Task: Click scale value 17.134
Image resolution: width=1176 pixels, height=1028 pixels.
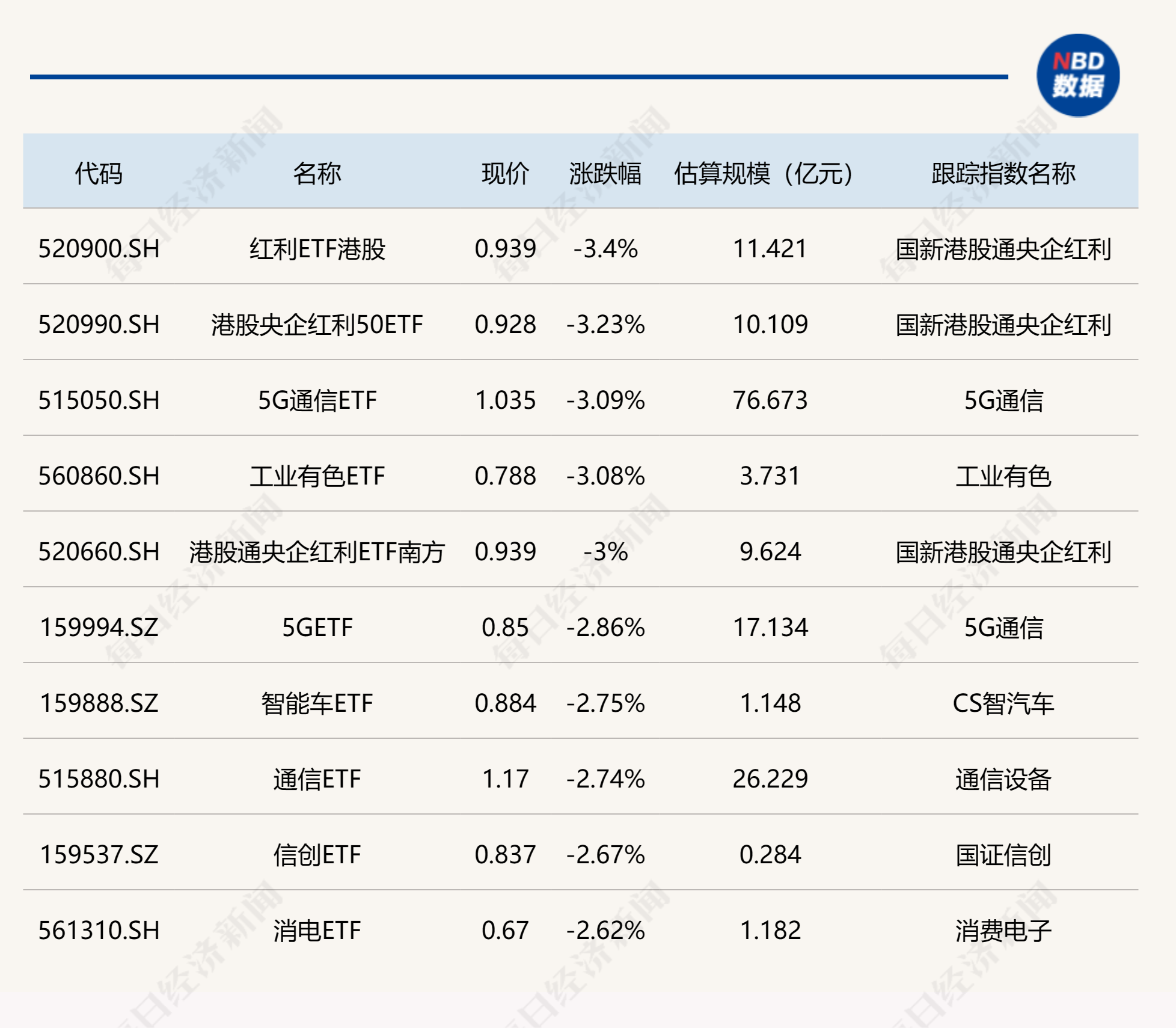Action: (770, 628)
